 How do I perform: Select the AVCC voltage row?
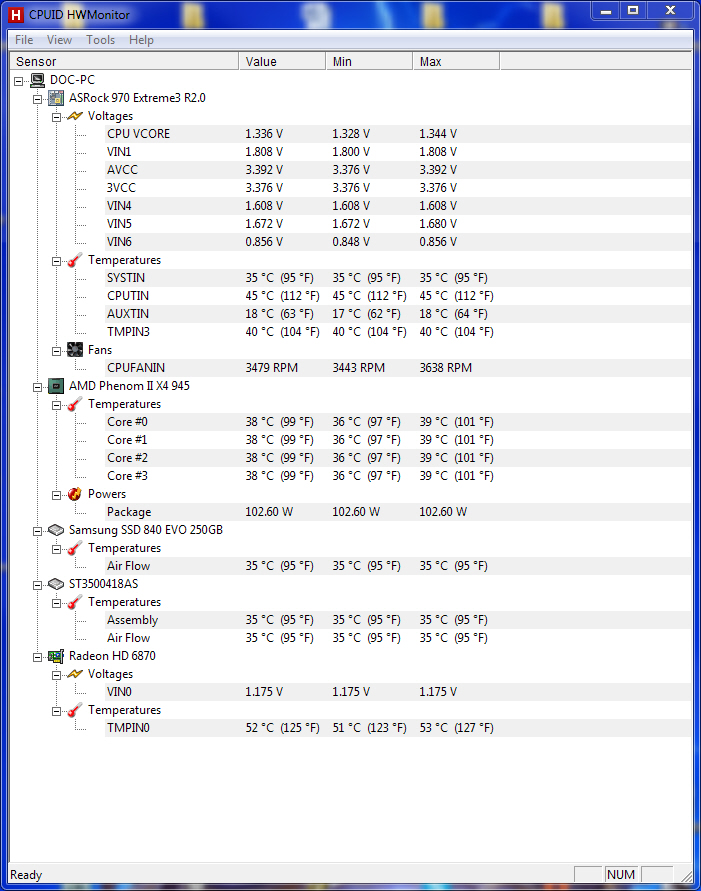[398, 170]
